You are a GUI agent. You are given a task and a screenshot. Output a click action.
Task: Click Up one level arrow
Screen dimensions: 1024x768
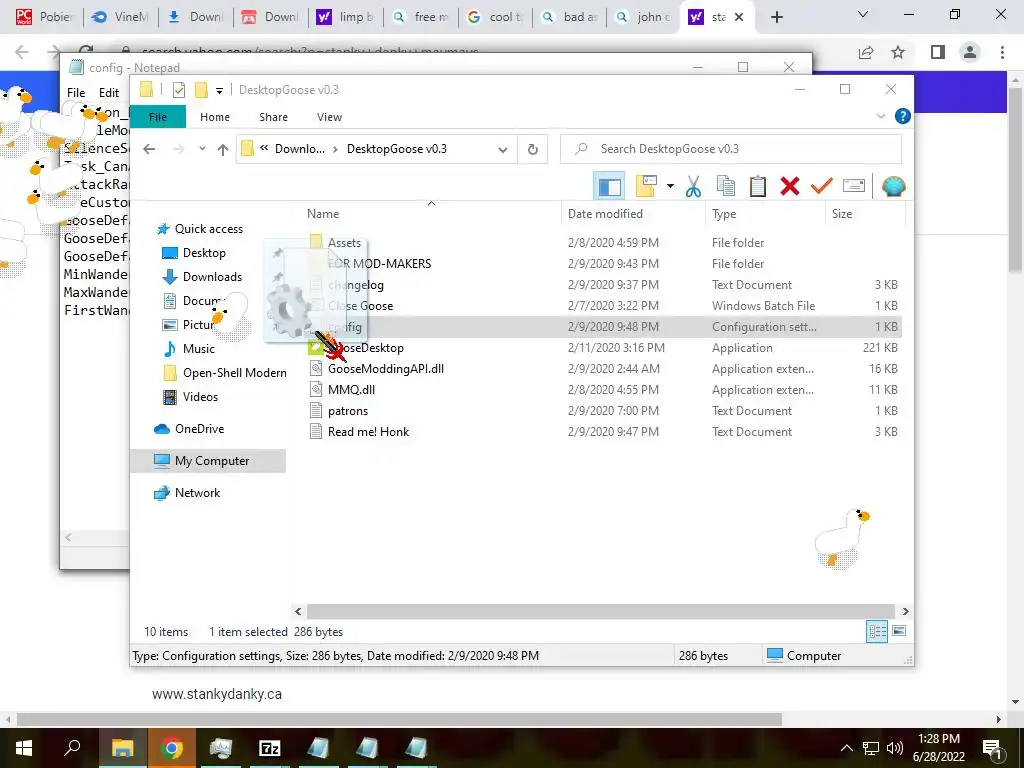coord(223,150)
